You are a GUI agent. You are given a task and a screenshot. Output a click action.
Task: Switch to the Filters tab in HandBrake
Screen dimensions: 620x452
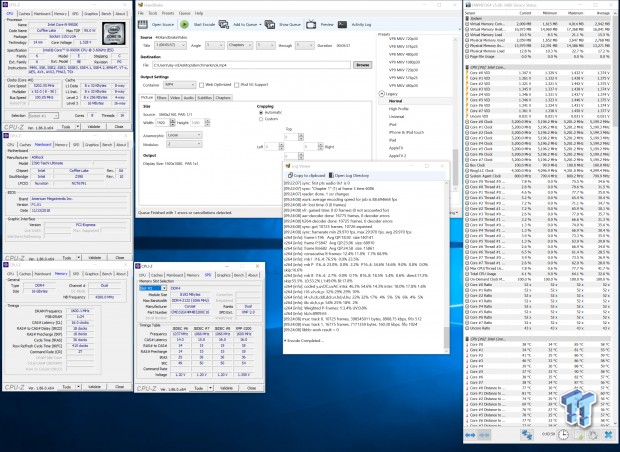(161, 98)
